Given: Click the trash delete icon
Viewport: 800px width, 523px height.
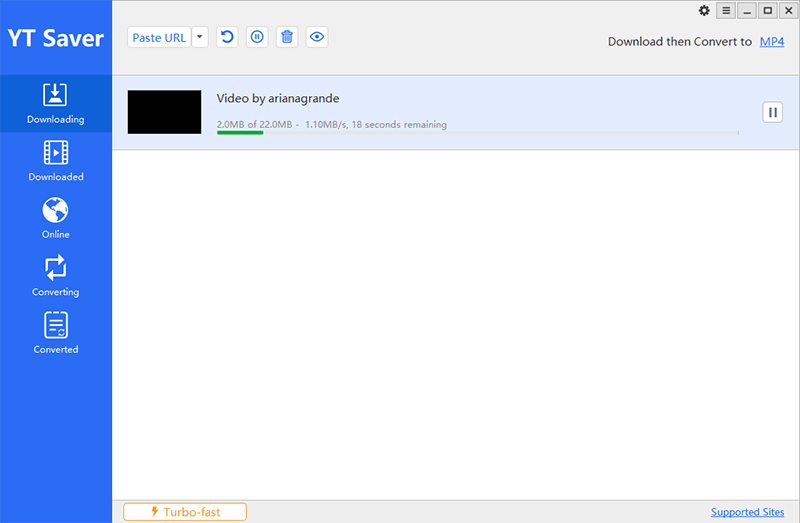Looking at the screenshot, I should click(x=287, y=37).
